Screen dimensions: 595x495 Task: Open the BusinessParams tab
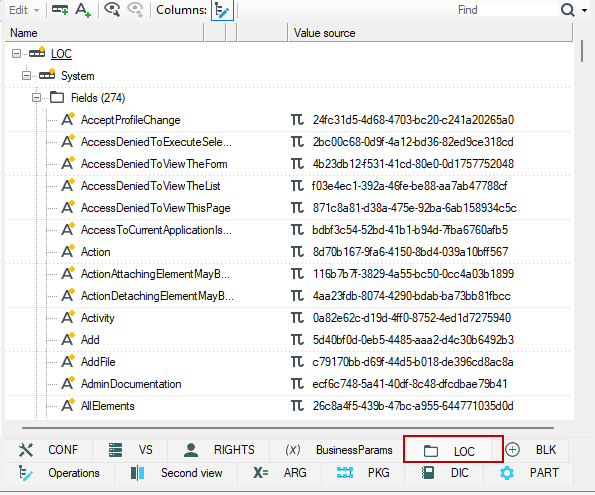click(337, 450)
